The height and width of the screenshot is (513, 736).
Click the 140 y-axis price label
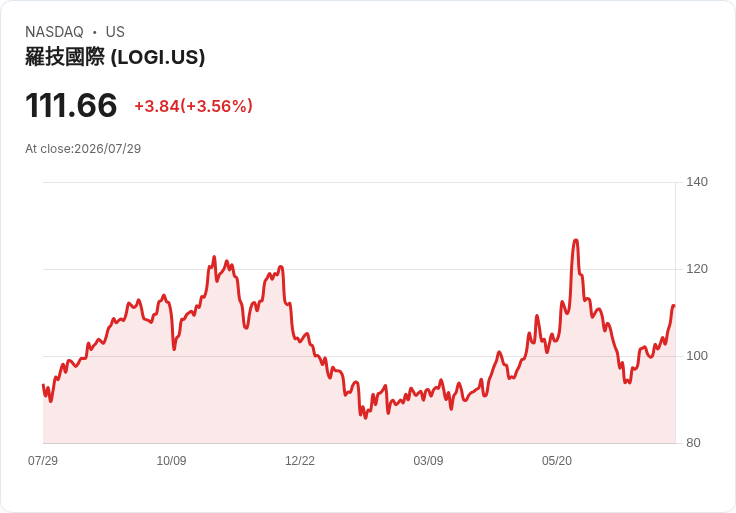click(x=697, y=182)
